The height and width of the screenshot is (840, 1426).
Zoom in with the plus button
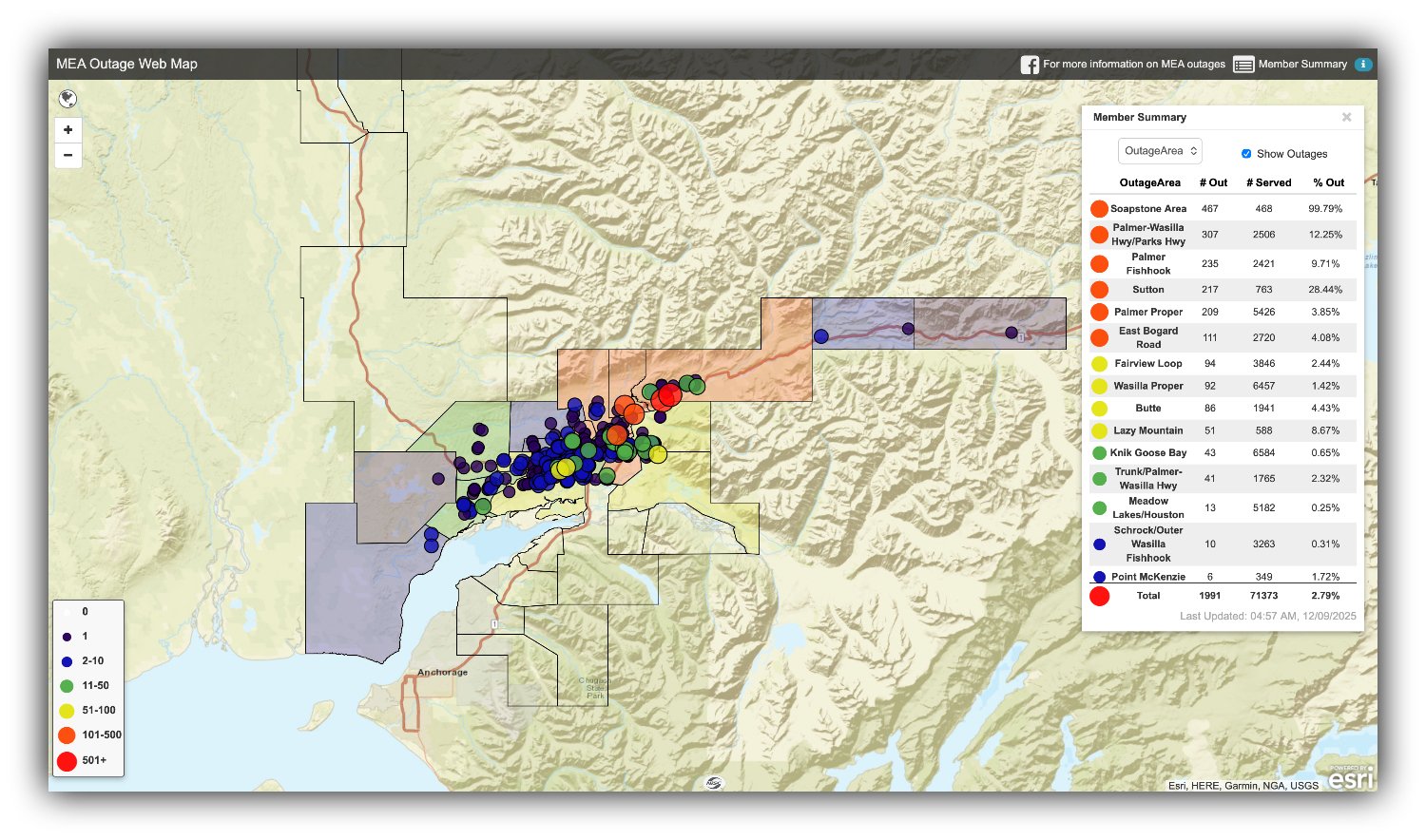pyautogui.click(x=67, y=129)
